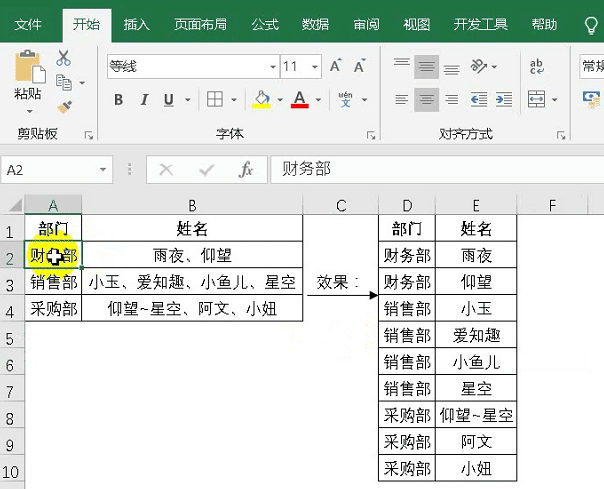
Task: Apply the yellow fill color bucket
Action: pyautogui.click(x=262, y=100)
